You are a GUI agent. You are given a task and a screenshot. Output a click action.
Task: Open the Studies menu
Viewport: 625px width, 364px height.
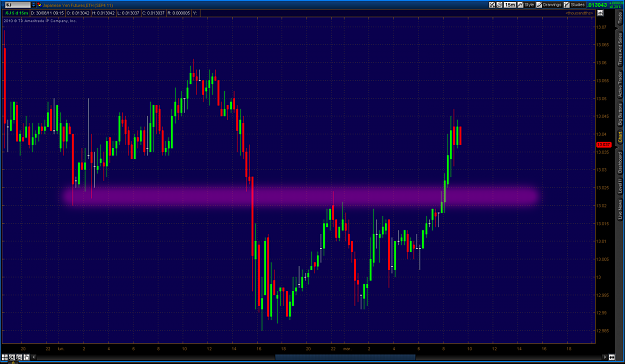(x=578, y=5)
